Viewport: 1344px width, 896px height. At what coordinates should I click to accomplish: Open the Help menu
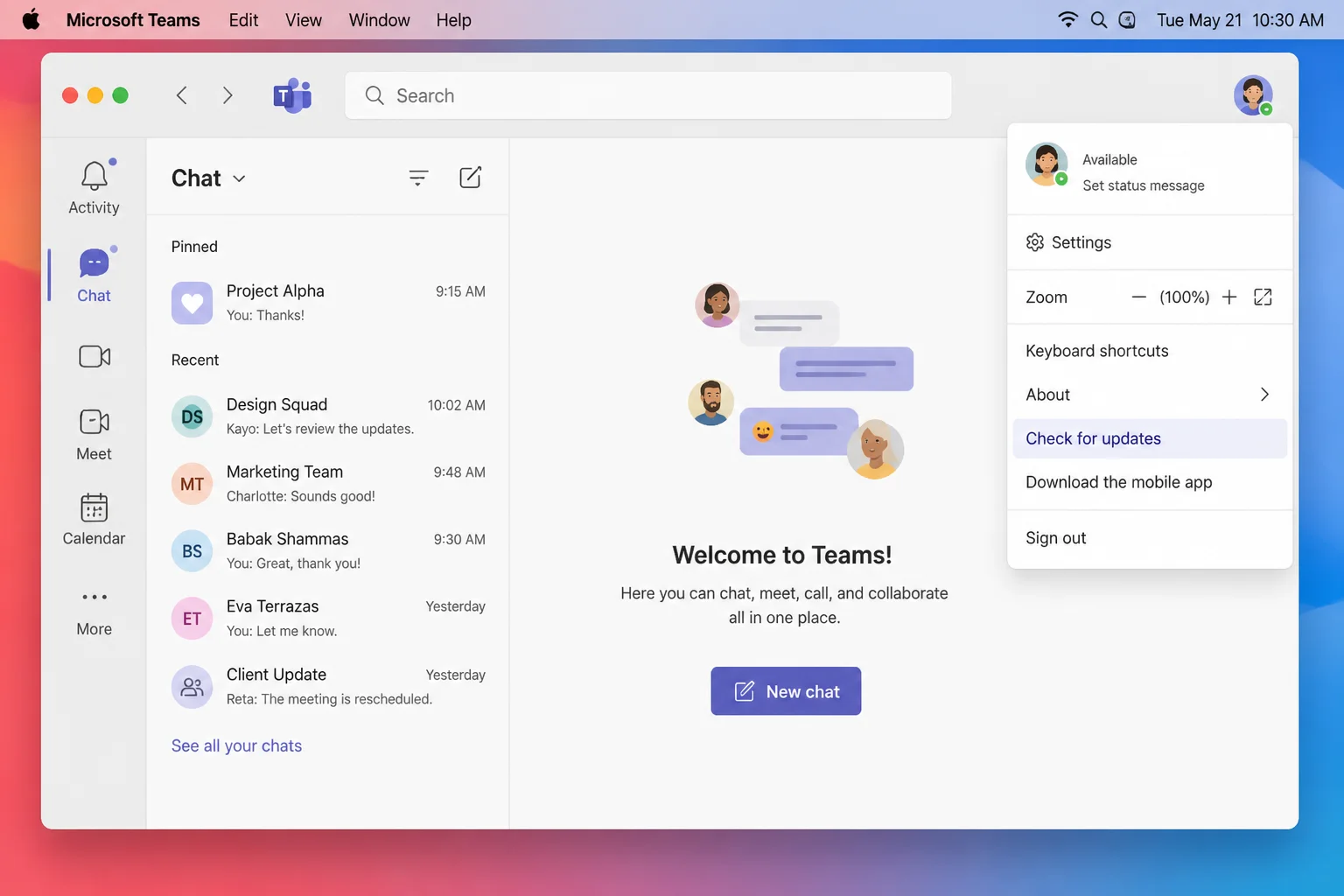pos(453,20)
